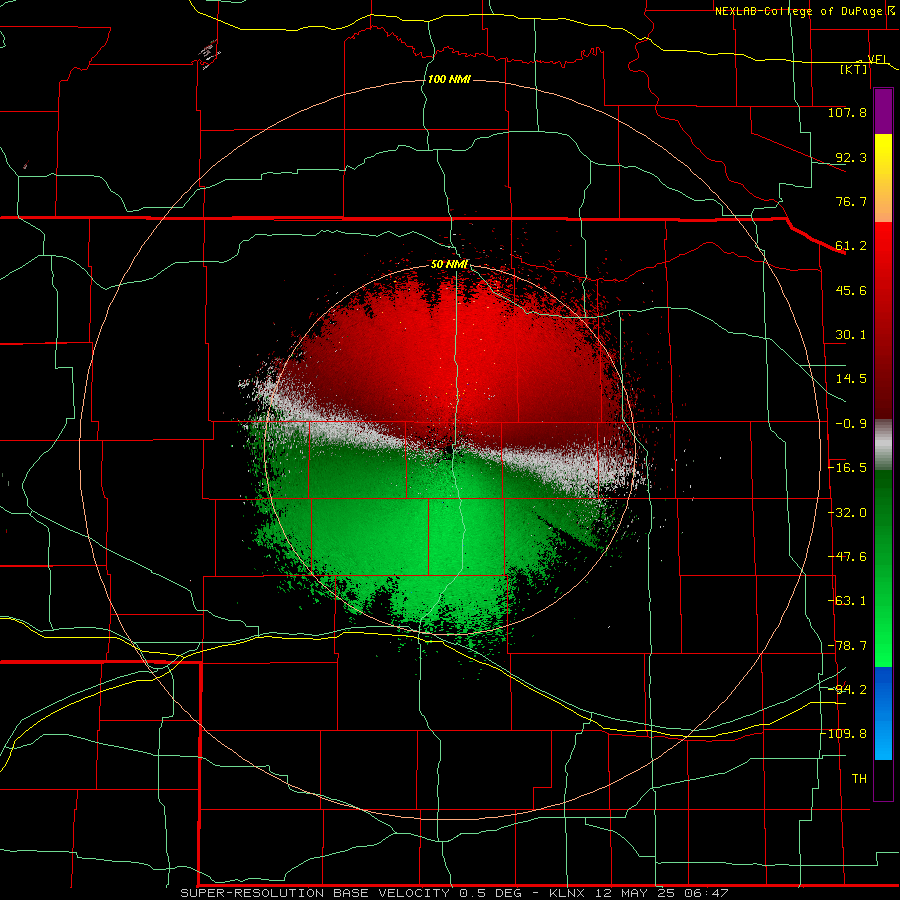This screenshot has height=900, width=900.
Task: Select the 92.3 velocity scale value
Action: [851, 157]
